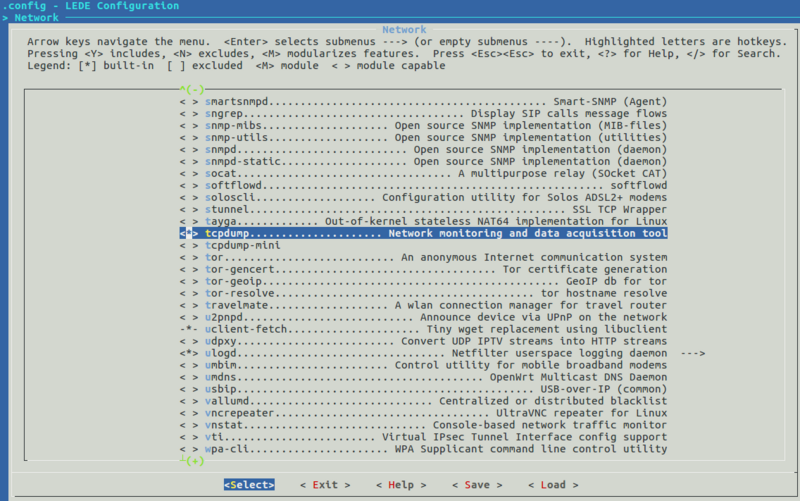
Task: Toggle the tcpdump-mini package selection marker
Action: point(189,245)
